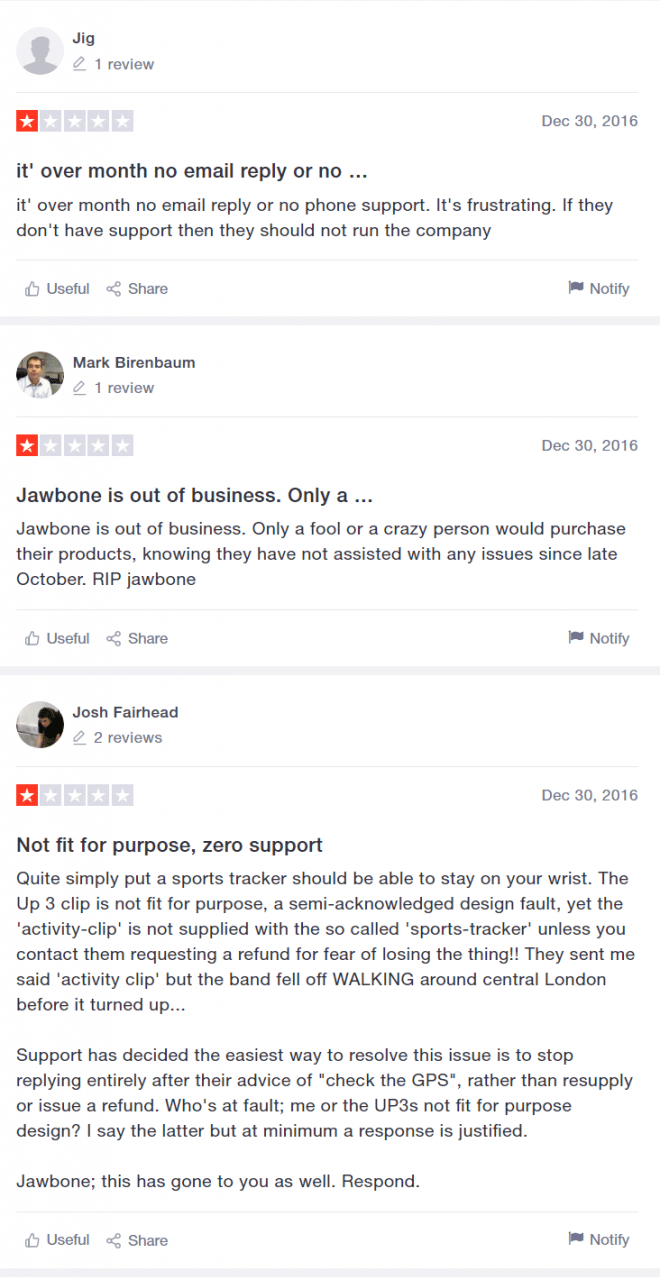
Task: Open reviewer name Jig
Action: pos(84,38)
